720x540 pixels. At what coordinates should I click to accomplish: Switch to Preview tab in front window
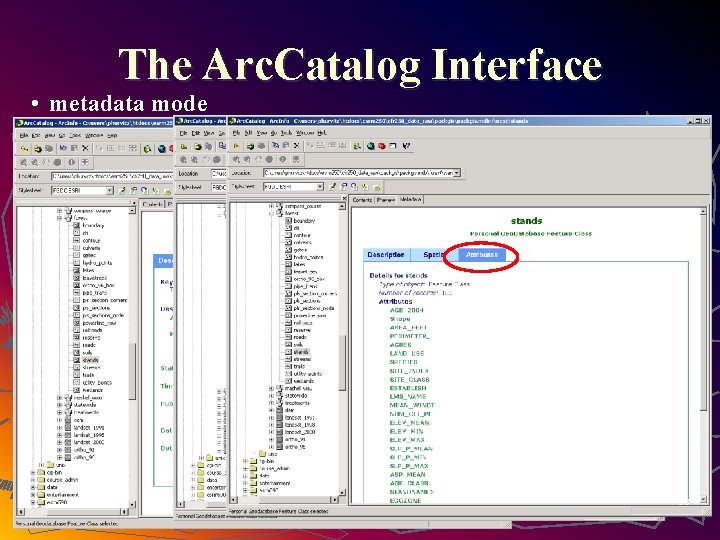coord(386,200)
